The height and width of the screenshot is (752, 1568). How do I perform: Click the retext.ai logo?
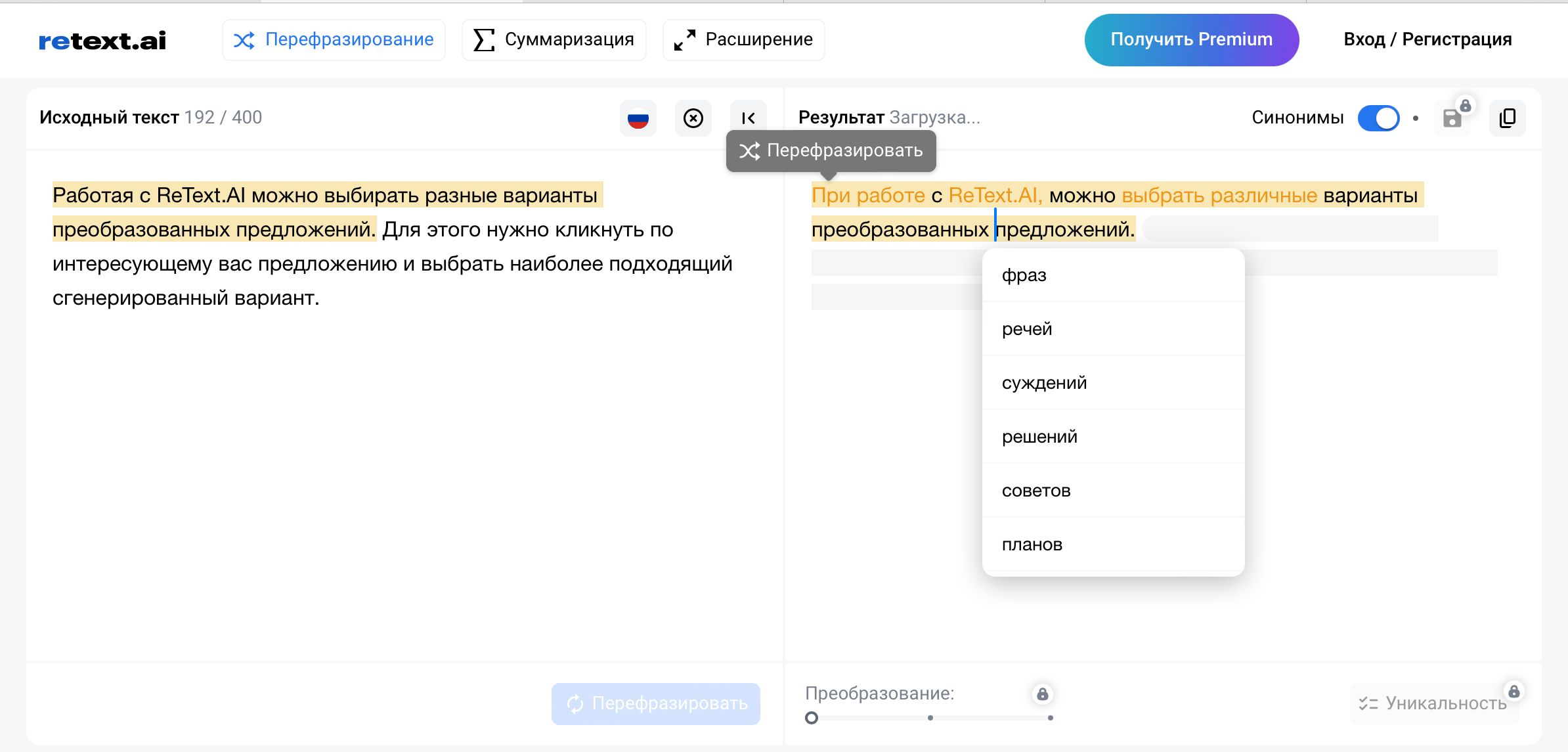(102, 41)
